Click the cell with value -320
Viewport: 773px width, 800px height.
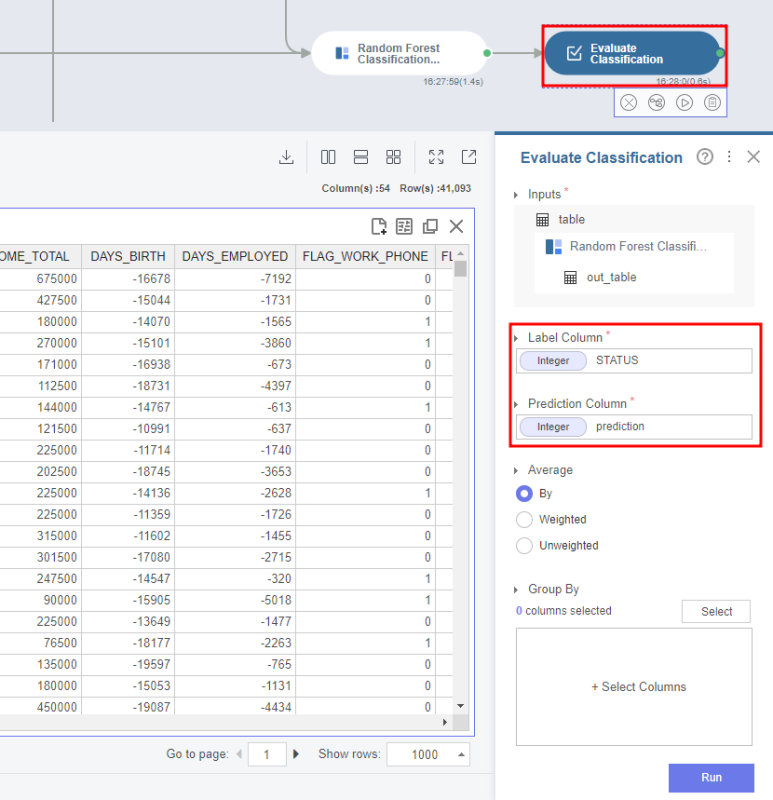click(235, 579)
